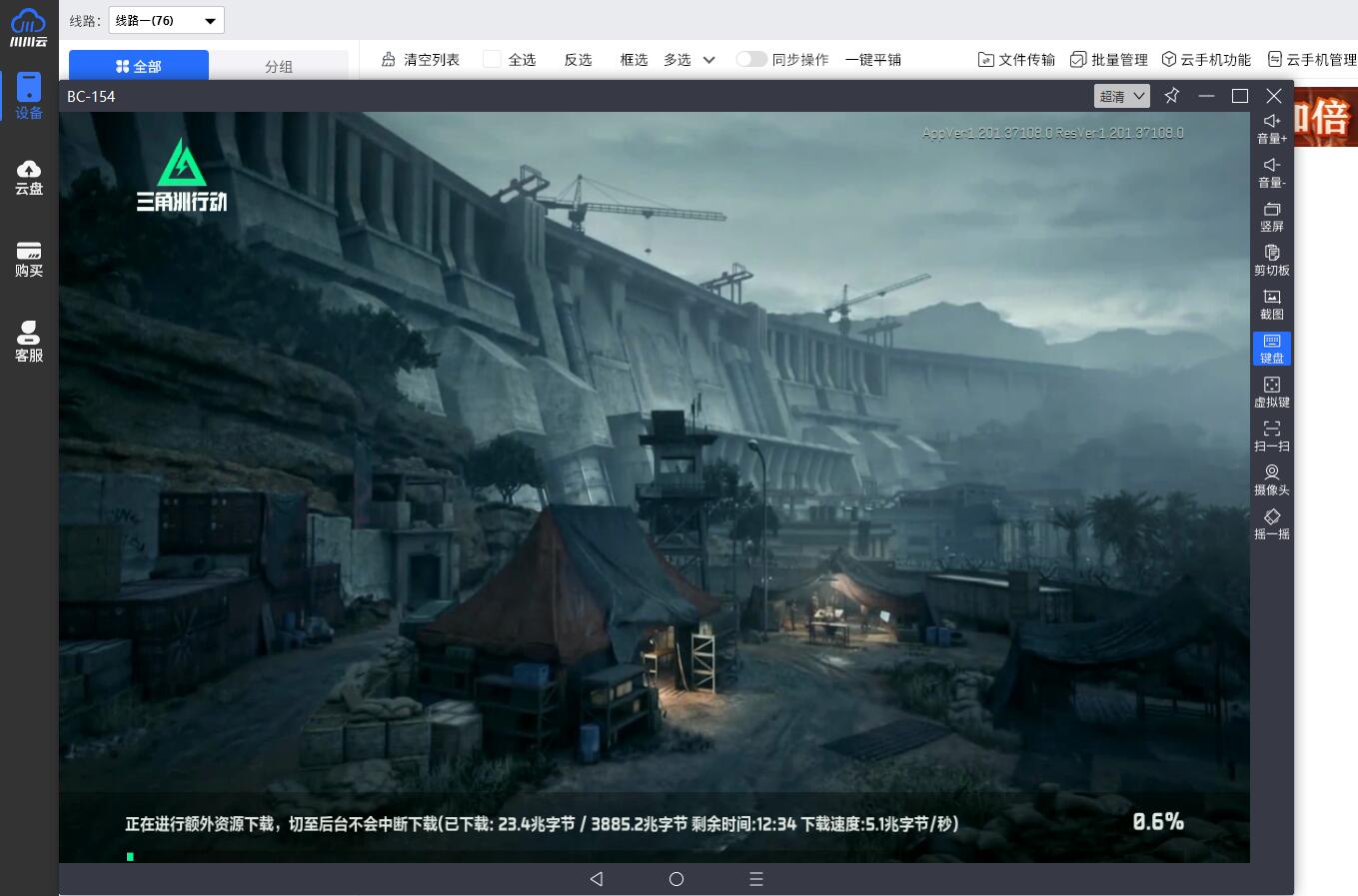Open the 摄像头 camera tool
This screenshot has width=1358, height=896.
(x=1272, y=480)
